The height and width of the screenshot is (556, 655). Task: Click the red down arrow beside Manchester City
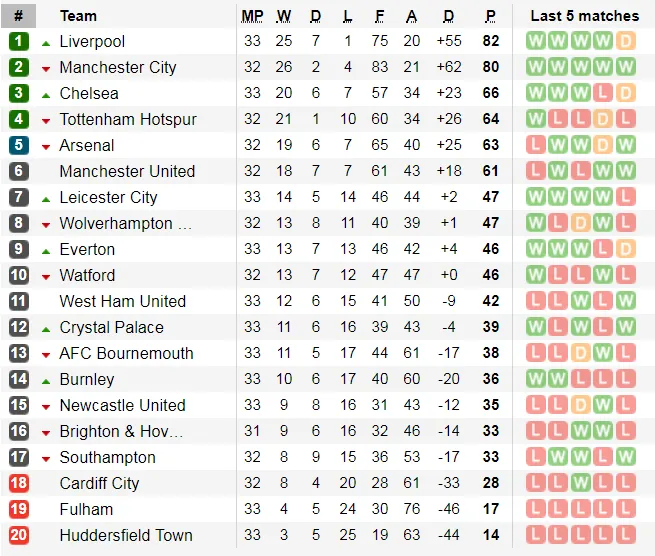click(46, 69)
